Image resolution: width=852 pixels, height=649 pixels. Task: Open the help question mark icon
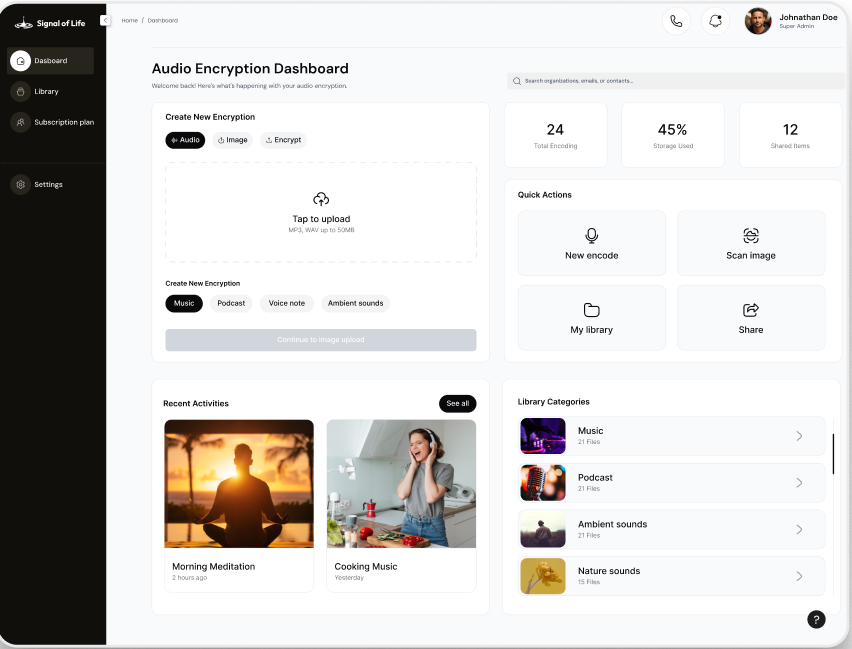point(816,619)
